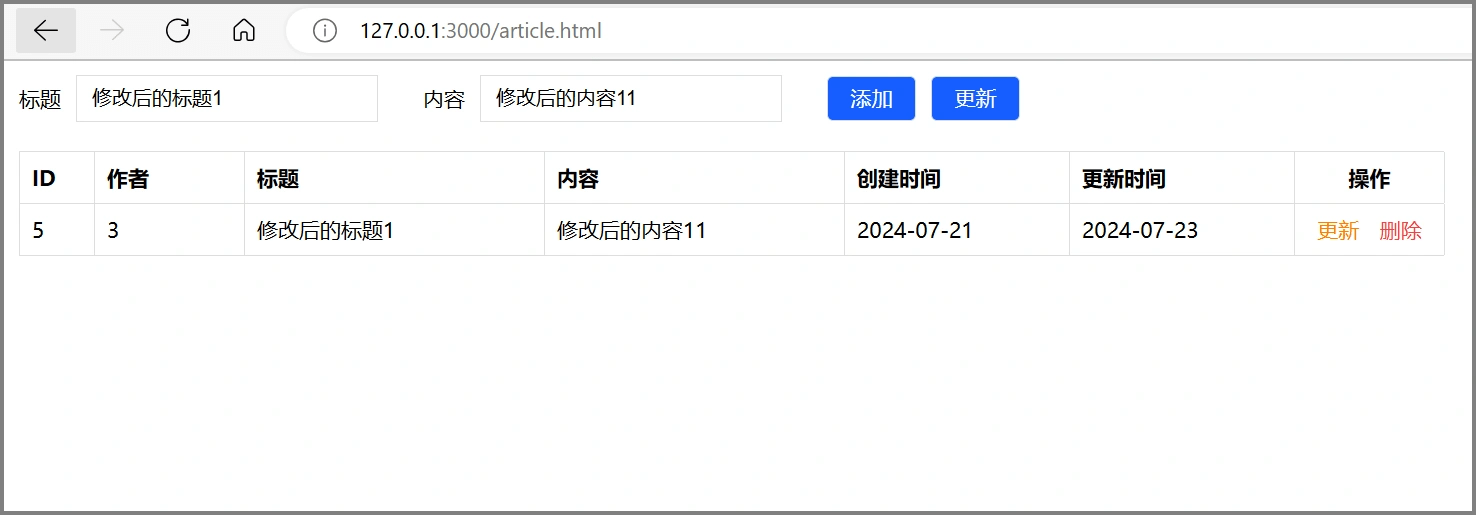The image size is (1476, 515).
Task: Click the orange 更新 link in row 5
Action: click(x=1338, y=231)
